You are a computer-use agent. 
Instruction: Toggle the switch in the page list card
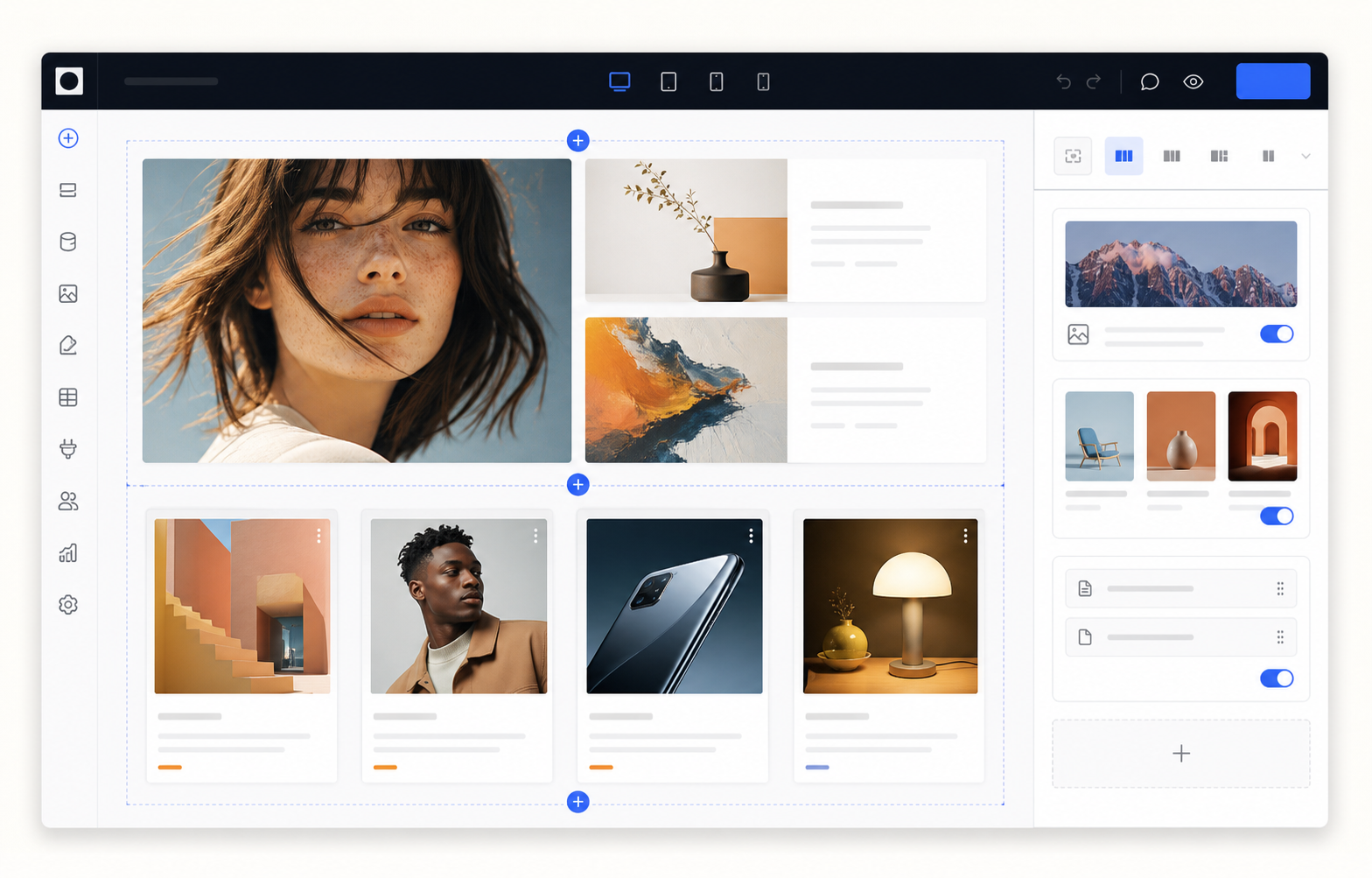coord(1277,678)
